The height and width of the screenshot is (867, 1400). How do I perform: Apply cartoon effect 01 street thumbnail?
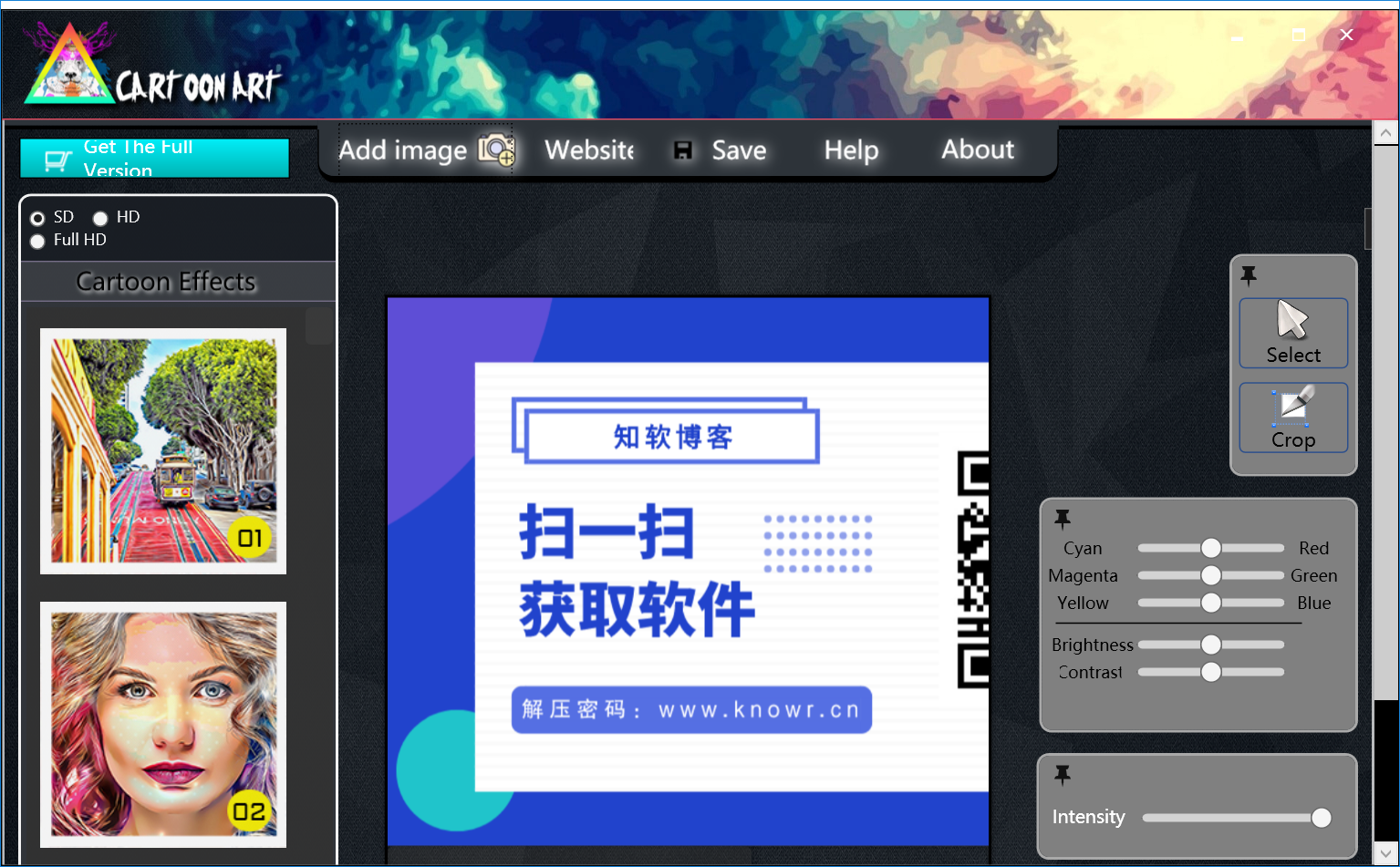point(163,451)
